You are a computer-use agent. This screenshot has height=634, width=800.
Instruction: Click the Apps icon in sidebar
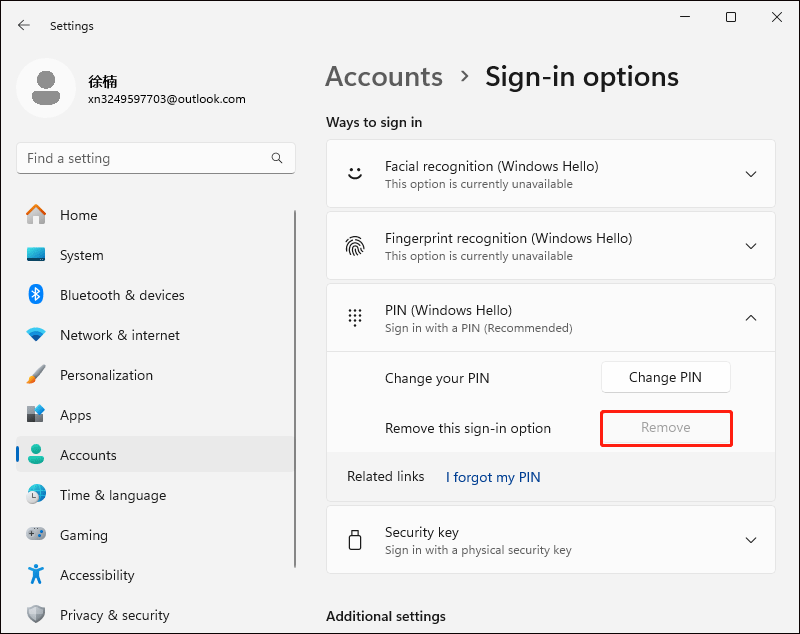coord(36,414)
